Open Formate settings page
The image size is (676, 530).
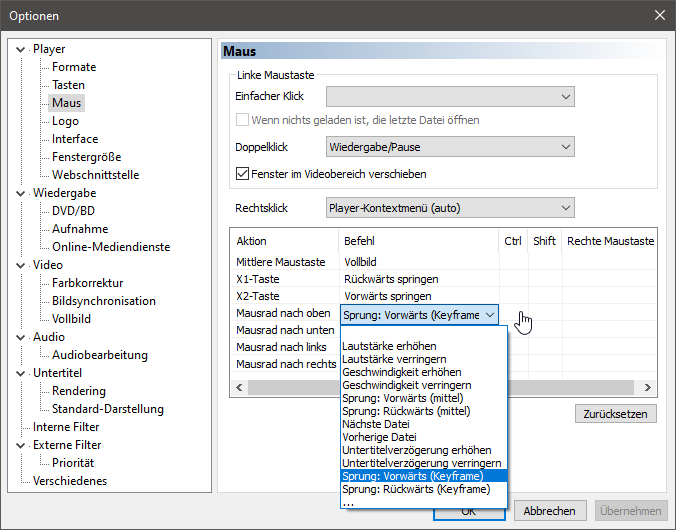click(74, 67)
